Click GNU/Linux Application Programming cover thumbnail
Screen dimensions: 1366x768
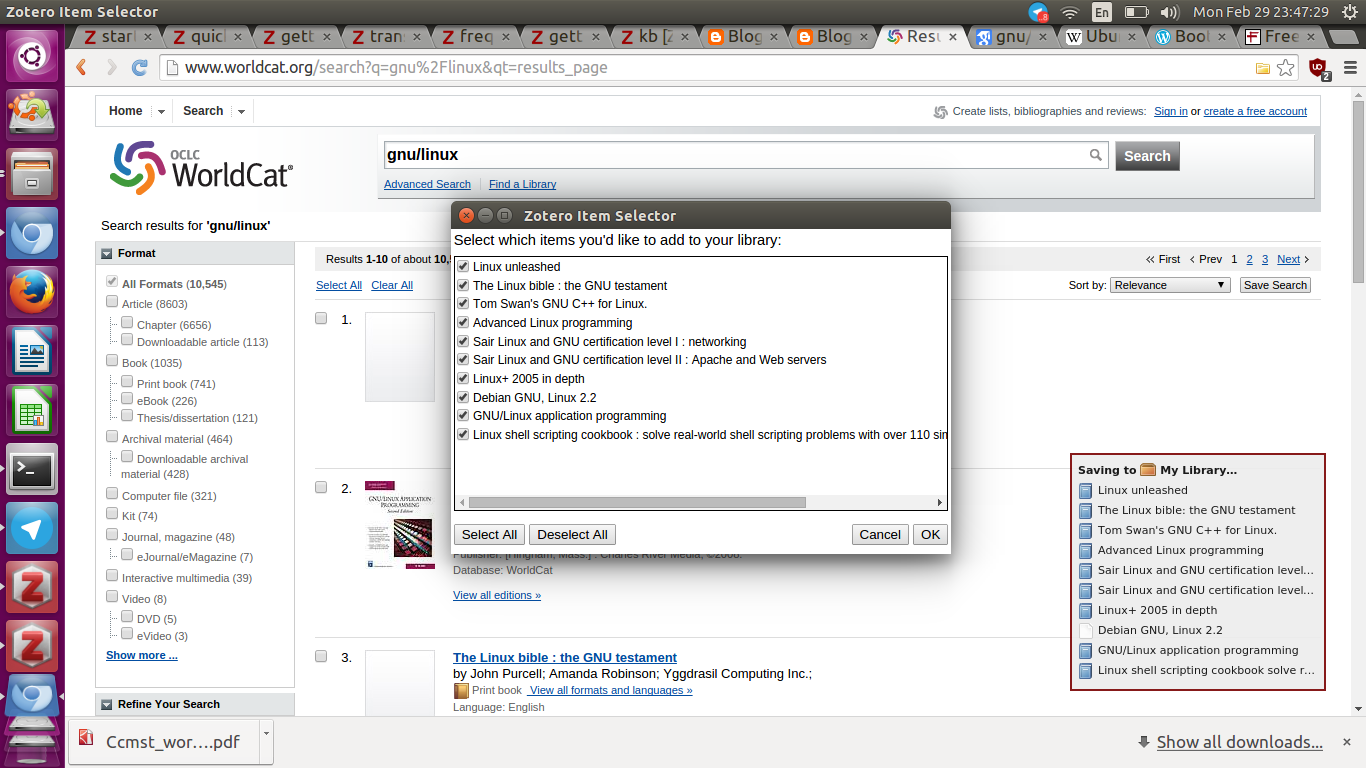click(399, 525)
